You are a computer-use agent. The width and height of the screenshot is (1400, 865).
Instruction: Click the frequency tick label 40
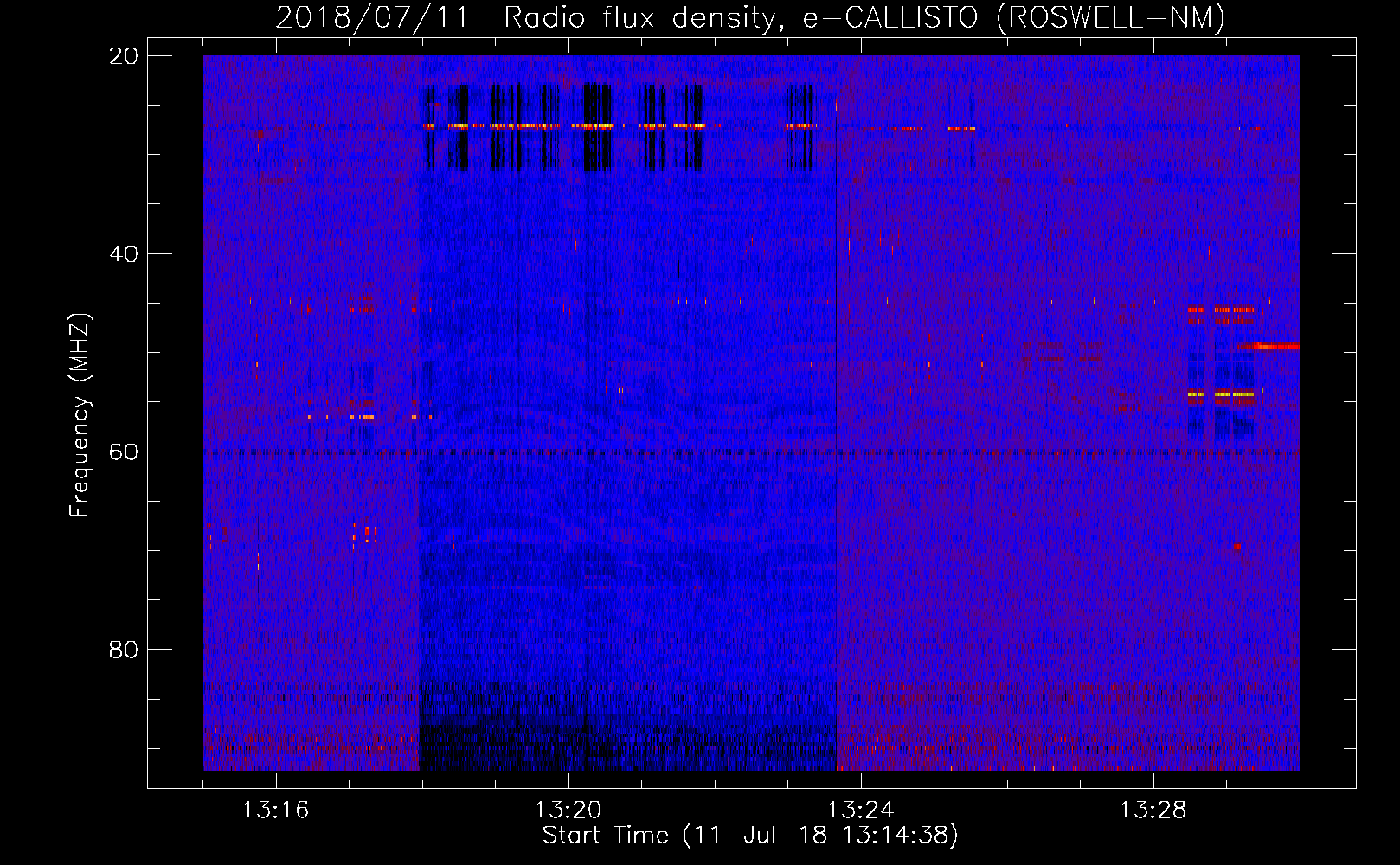[x=124, y=254]
